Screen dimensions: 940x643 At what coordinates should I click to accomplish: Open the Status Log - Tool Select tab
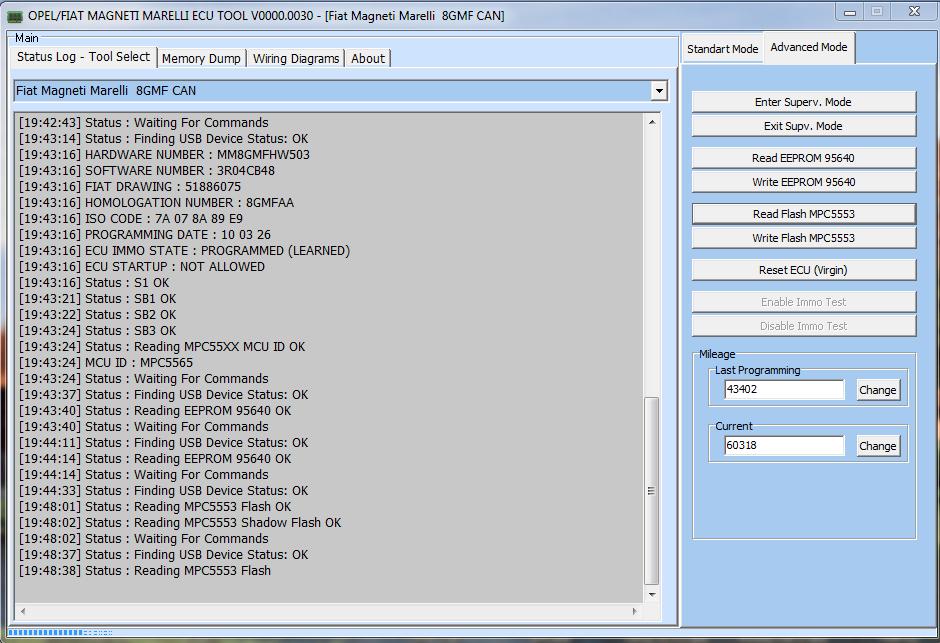click(x=83, y=57)
